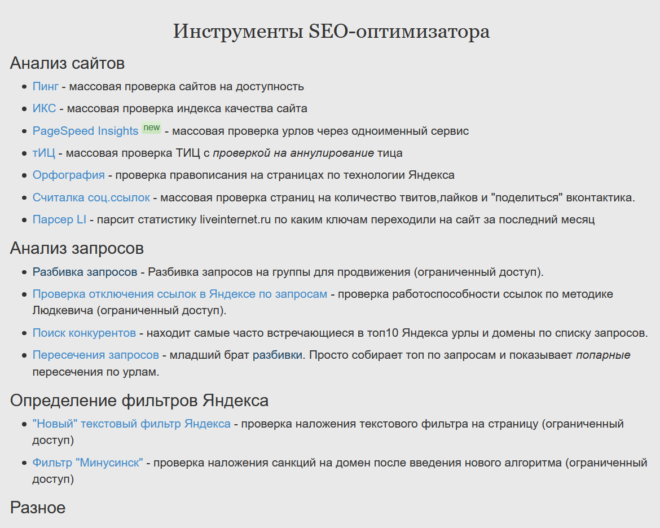Open the тИЦ mass check link

(44, 153)
